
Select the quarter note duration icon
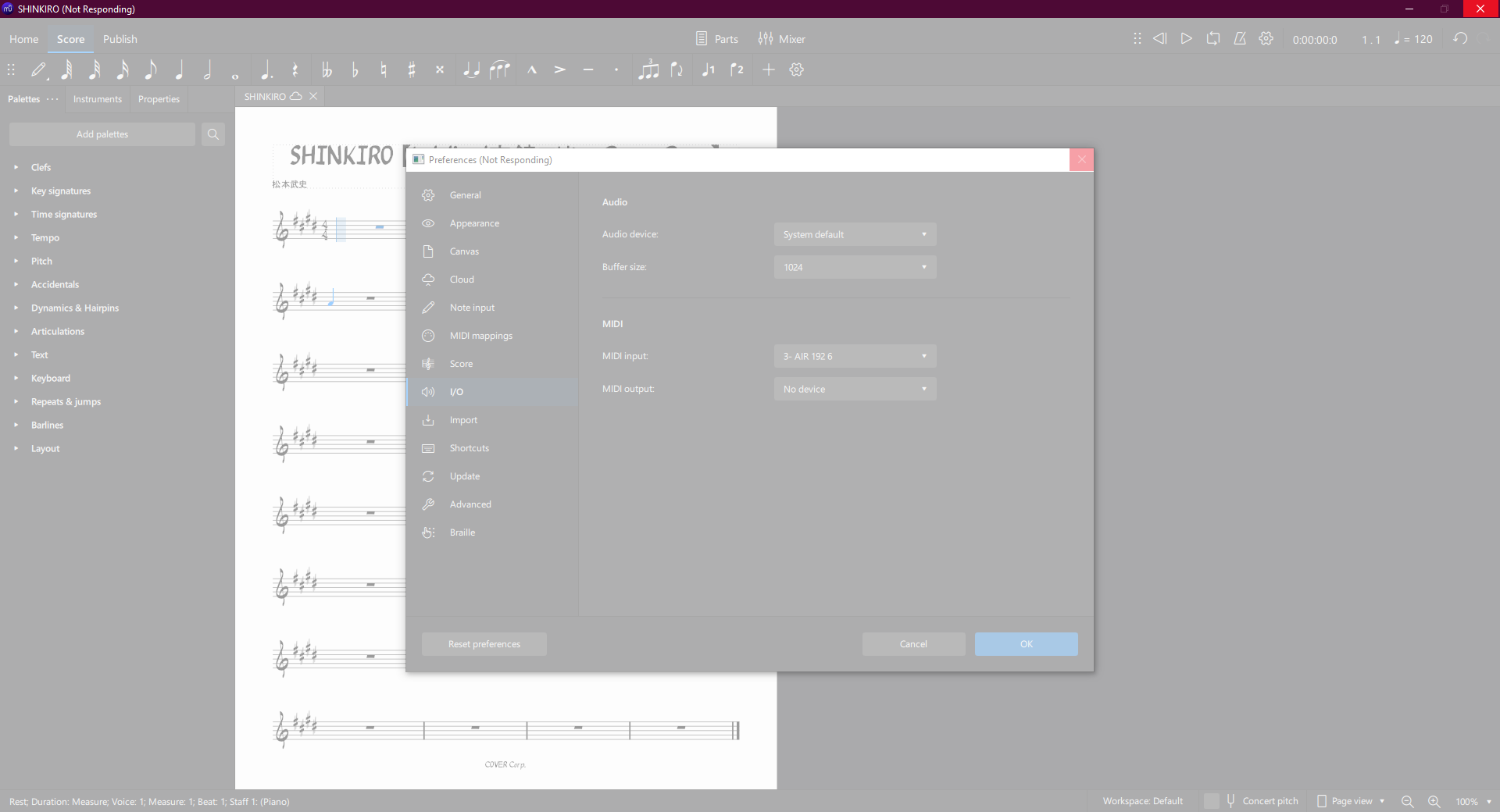(x=179, y=69)
